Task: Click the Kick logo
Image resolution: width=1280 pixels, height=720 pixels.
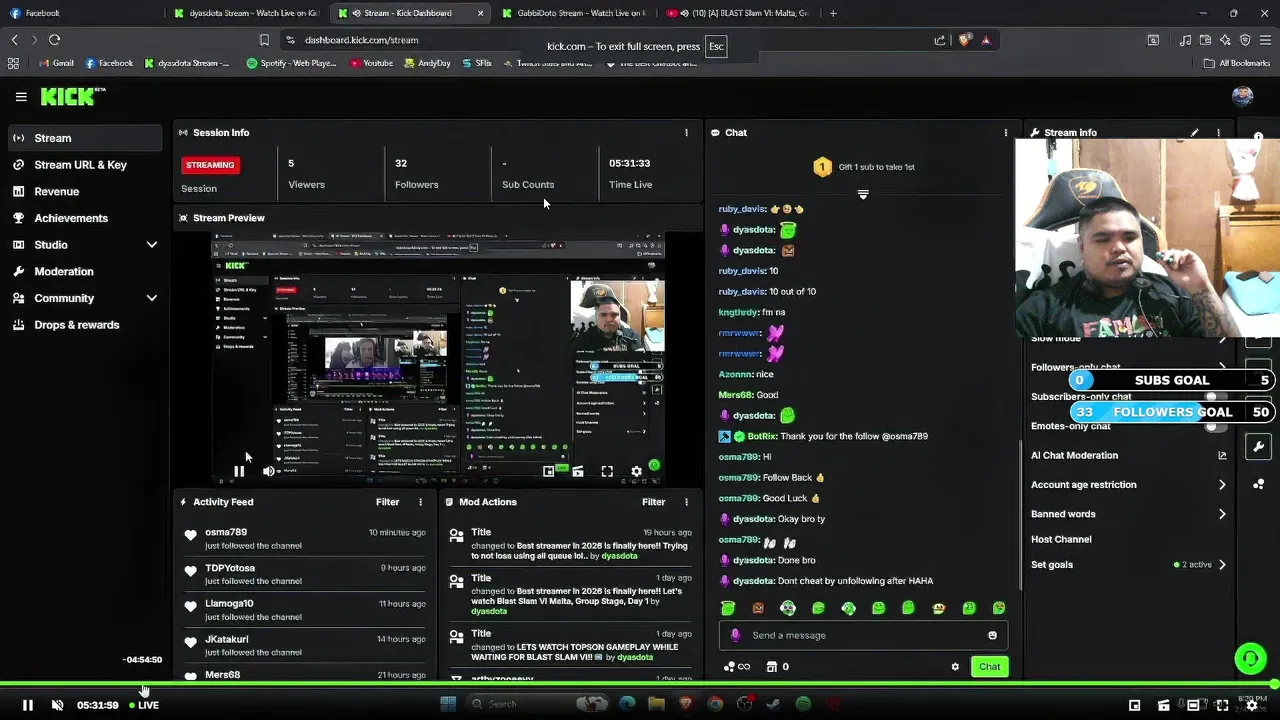Action: [x=72, y=96]
